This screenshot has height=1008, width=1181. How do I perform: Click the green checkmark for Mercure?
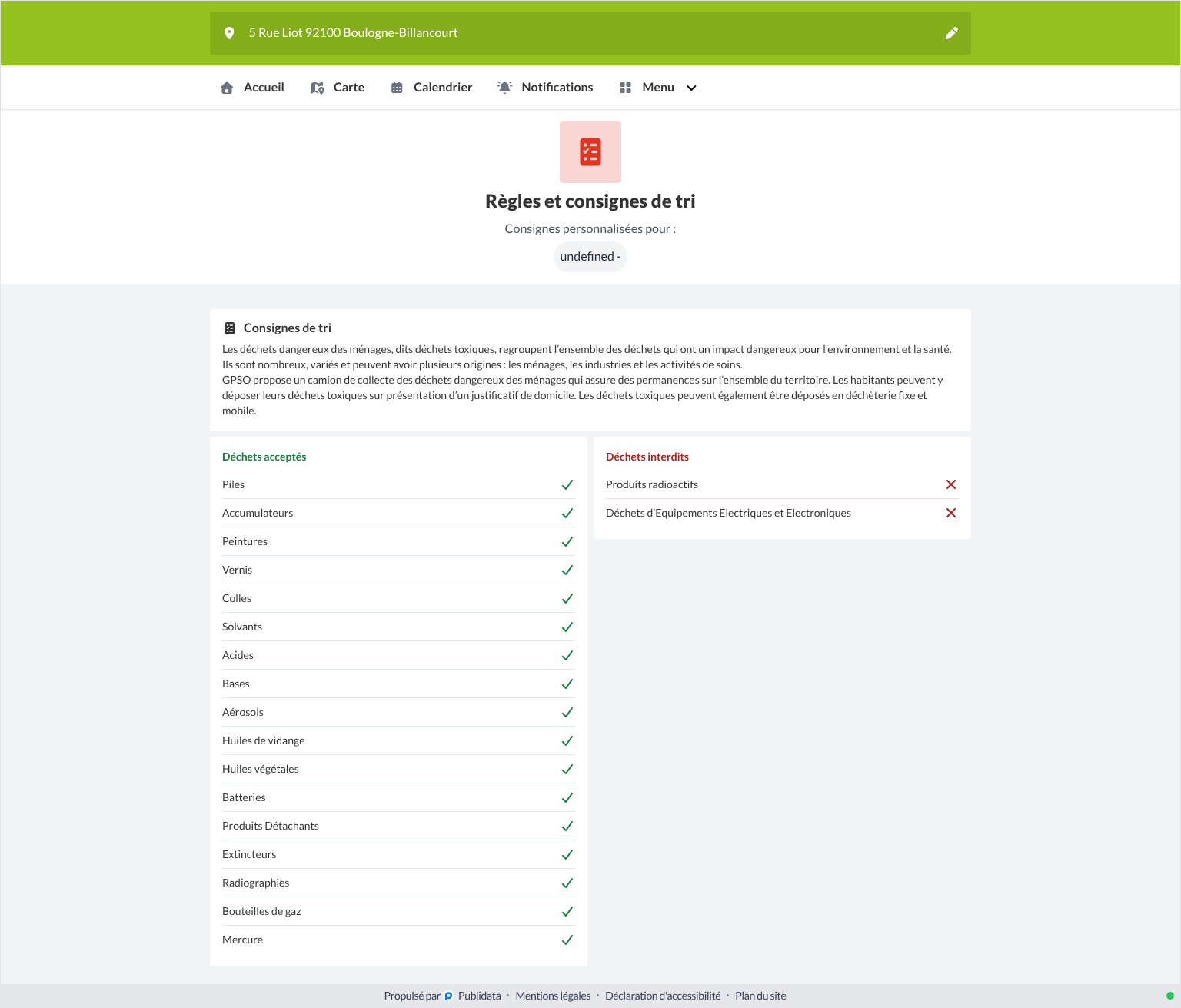[x=567, y=940]
